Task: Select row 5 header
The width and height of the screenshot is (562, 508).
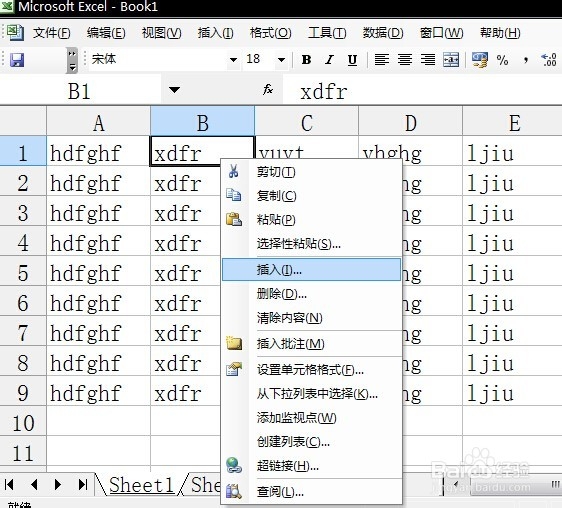Action: (23, 271)
